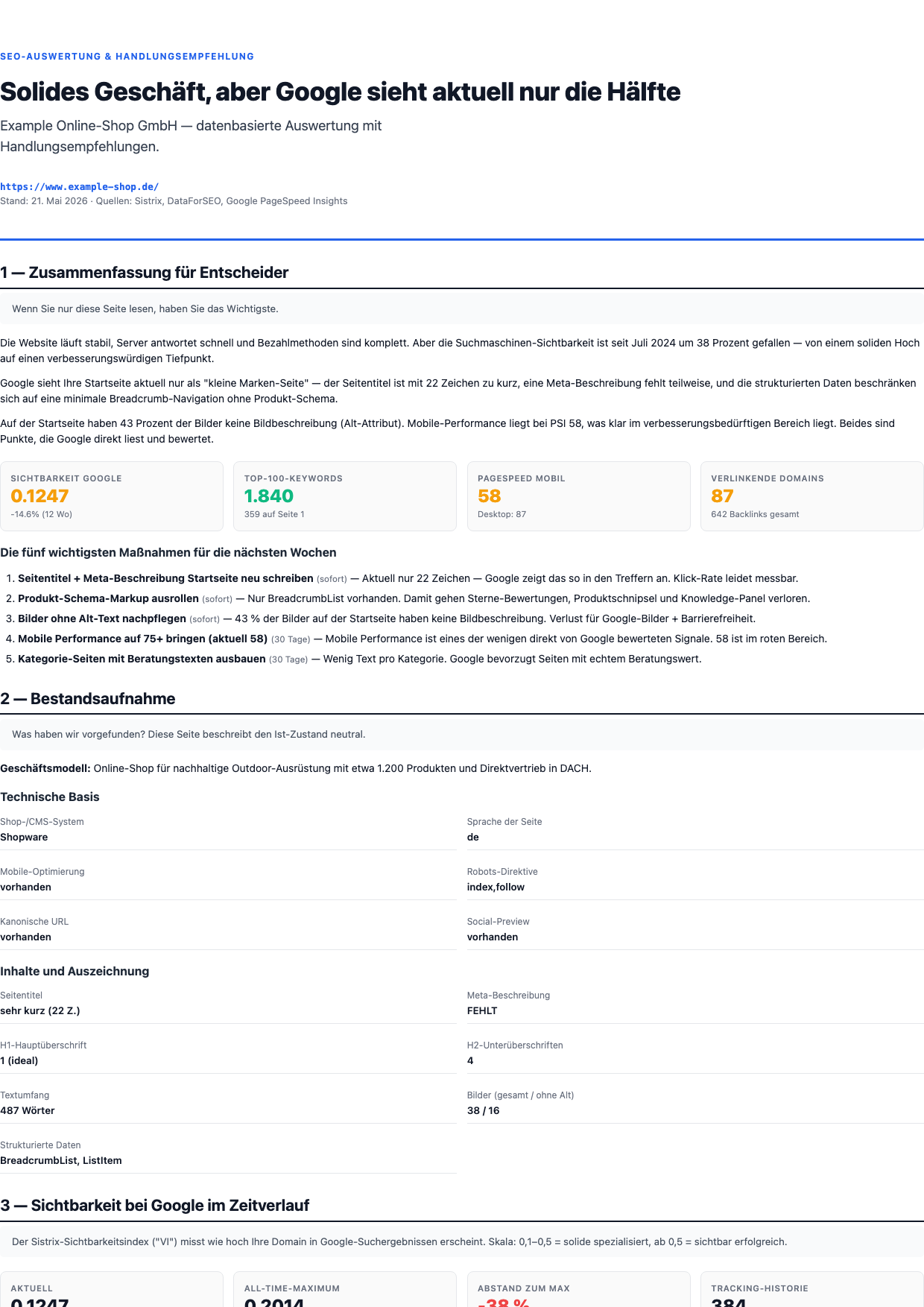Screen dimensions: 924x1307
Task: Click the 'Desktop: 87' caption
Action: point(501,514)
